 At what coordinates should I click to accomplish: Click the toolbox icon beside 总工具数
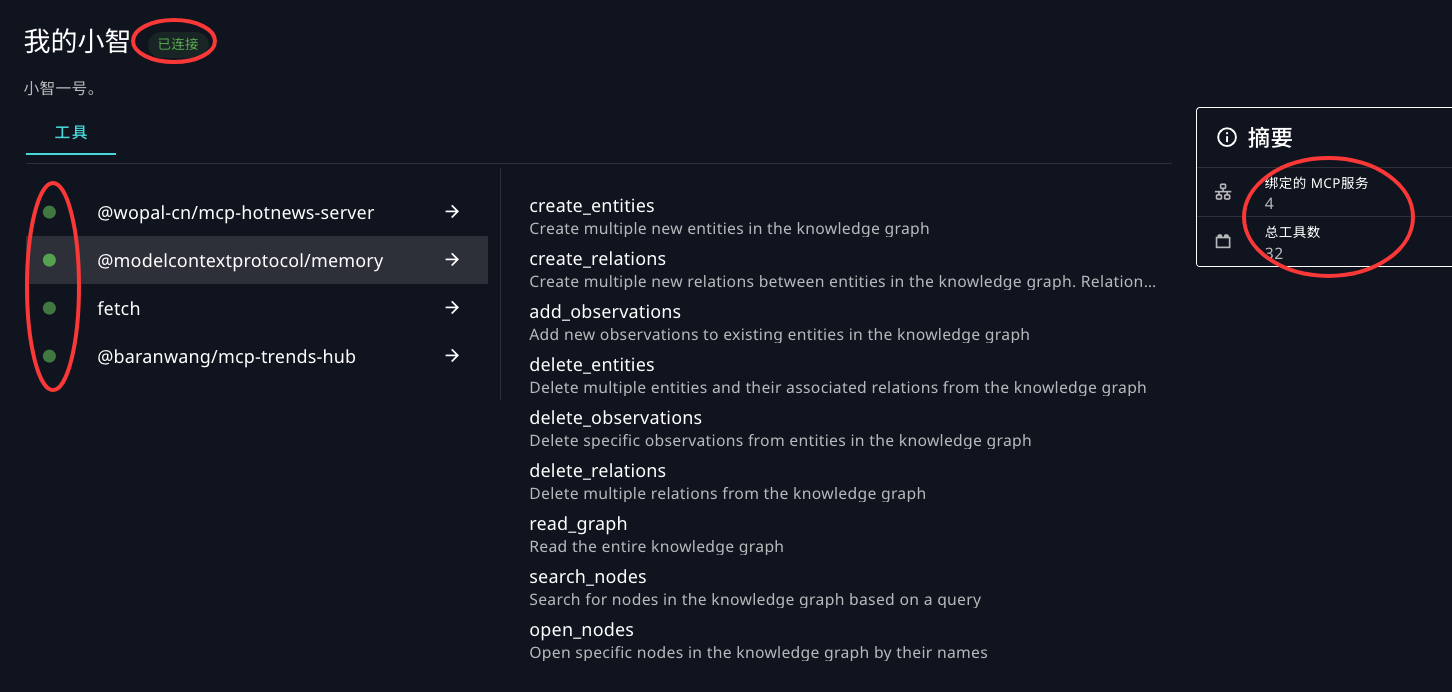[1223, 241]
